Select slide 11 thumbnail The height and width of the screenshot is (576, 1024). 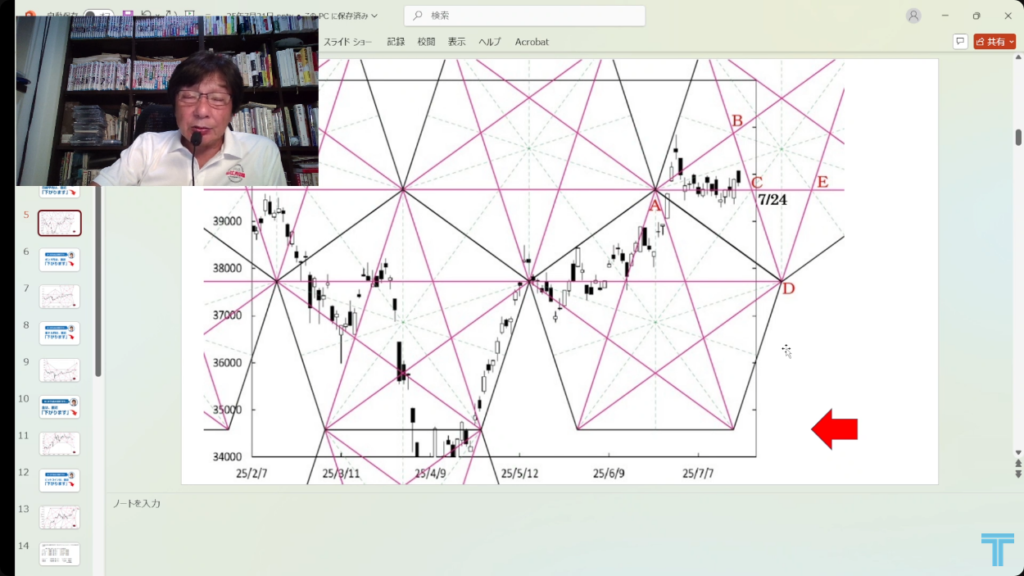[59, 443]
